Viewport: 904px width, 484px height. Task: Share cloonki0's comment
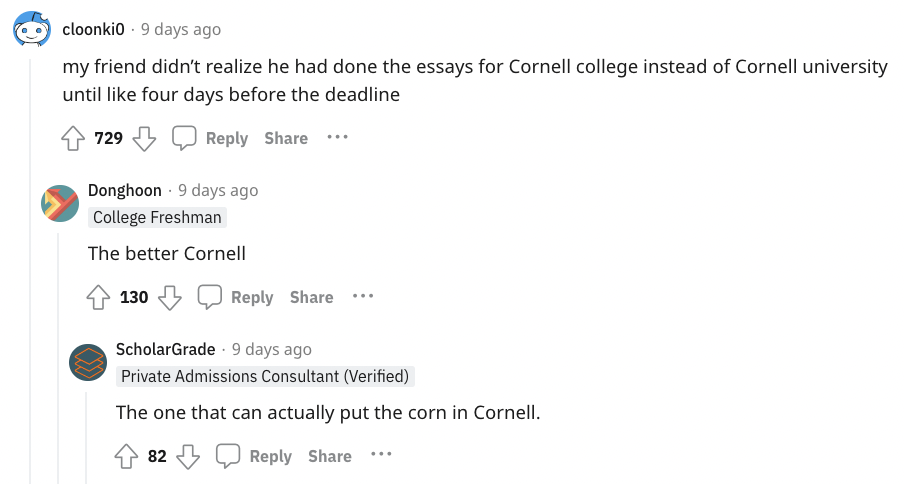[286, 138]
